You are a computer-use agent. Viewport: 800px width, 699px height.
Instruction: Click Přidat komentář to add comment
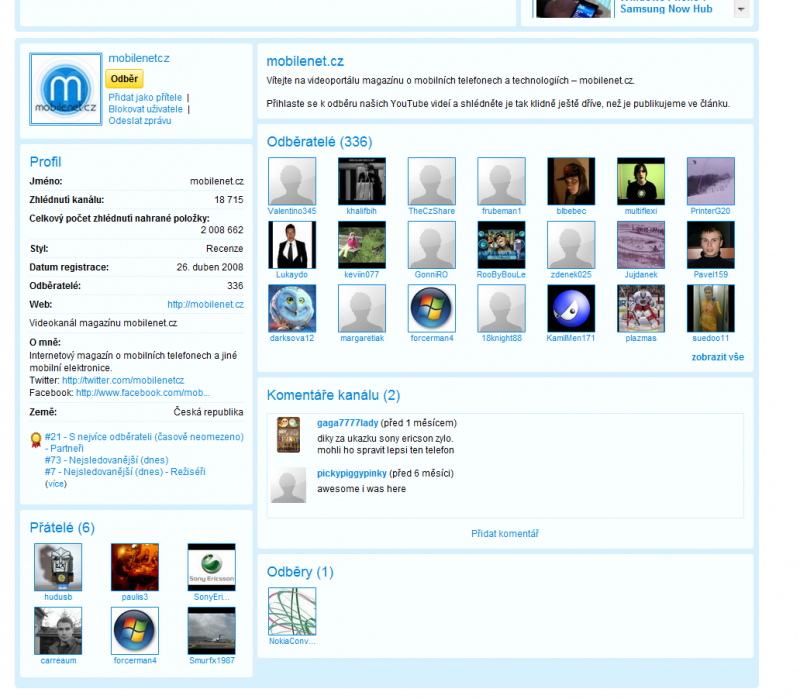click(505, 534)
